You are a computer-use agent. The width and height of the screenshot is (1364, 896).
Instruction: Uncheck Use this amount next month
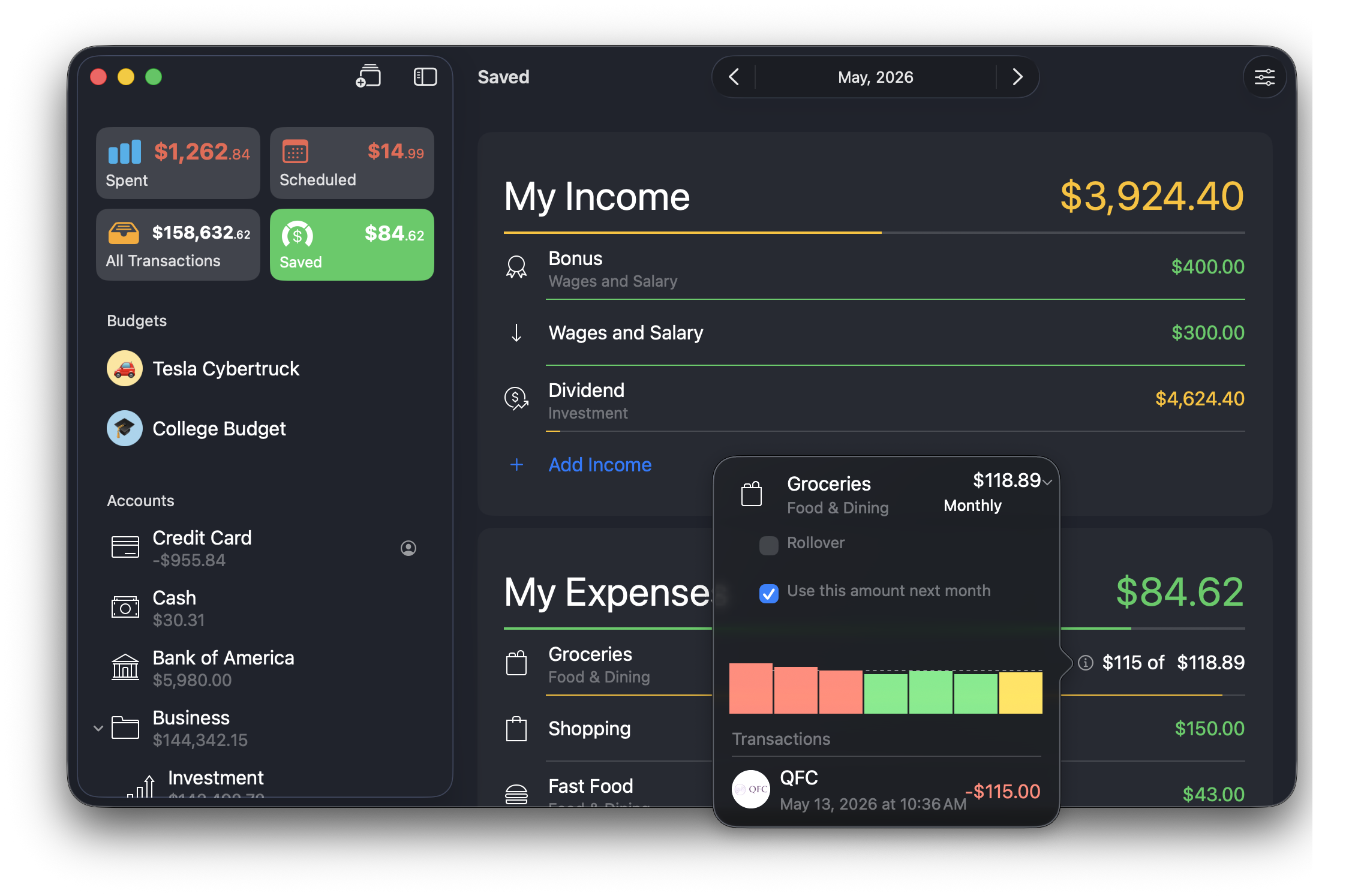click(x=768, y=593)
